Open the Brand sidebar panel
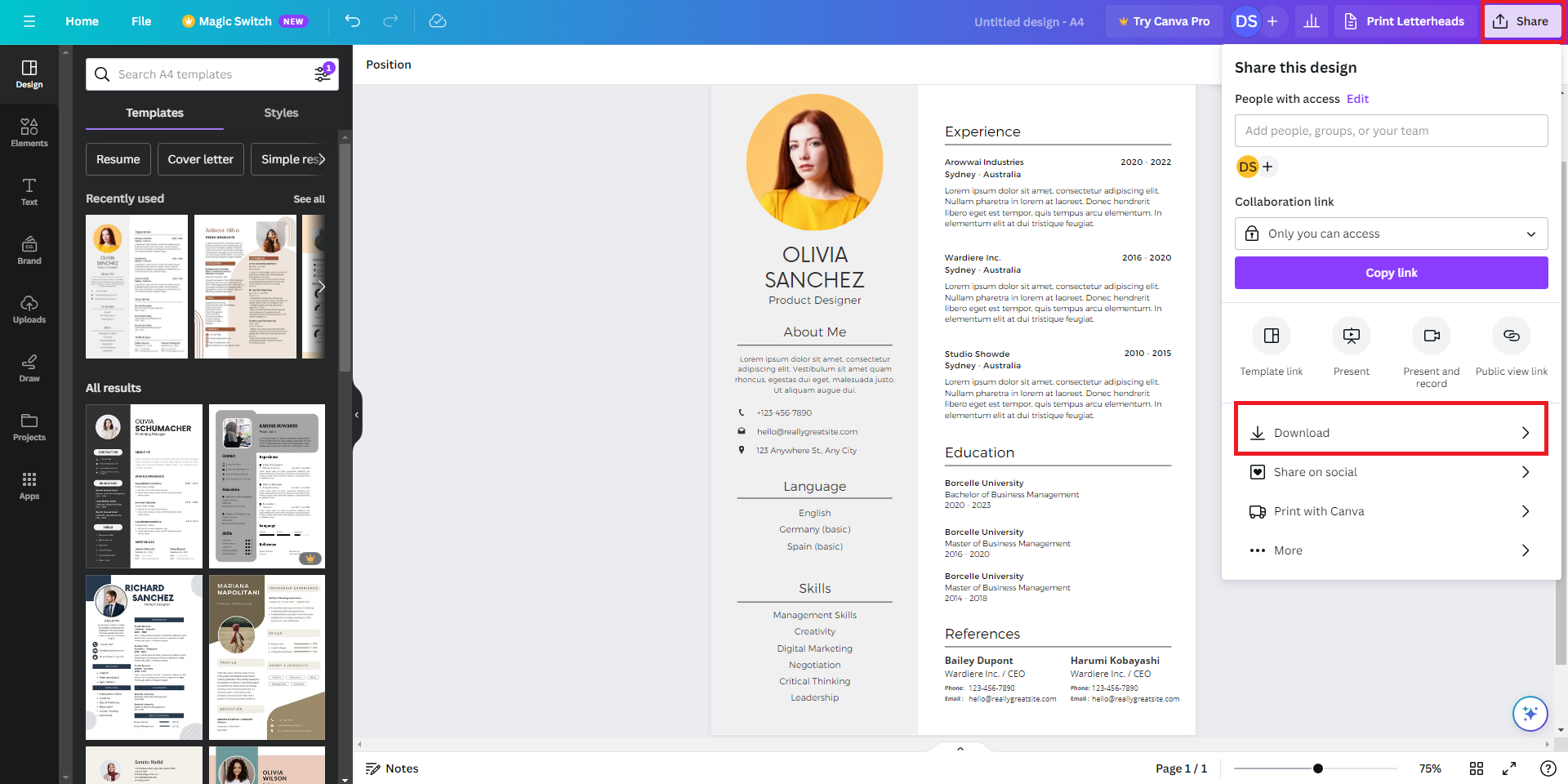Screen dimensions: 1568x784 [29, 251]
